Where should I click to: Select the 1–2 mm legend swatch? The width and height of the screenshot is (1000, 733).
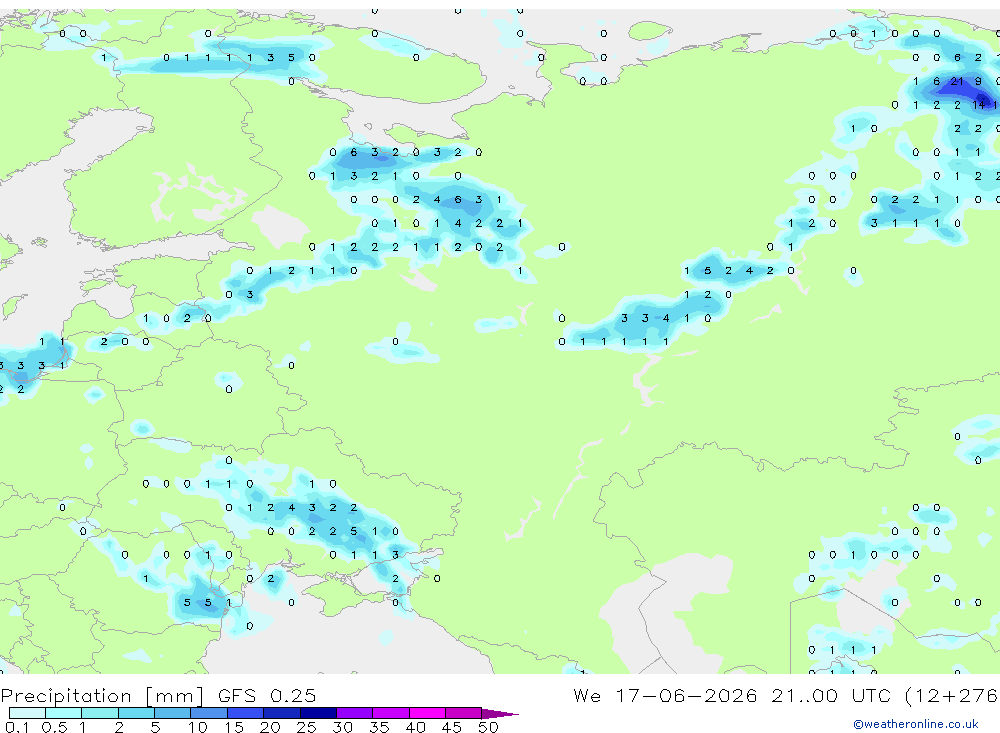click(x=100, y=713)
